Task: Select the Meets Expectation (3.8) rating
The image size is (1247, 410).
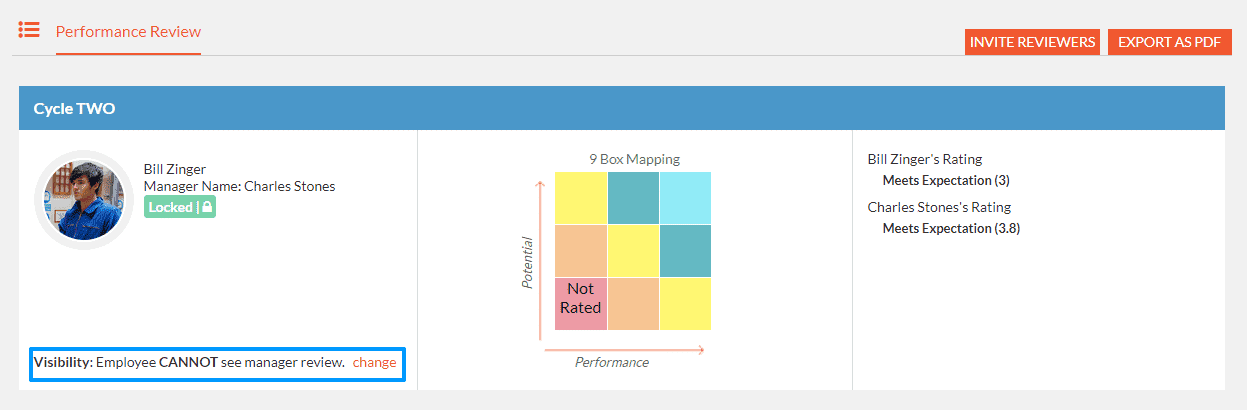Action: pyautogui.click(x=951, y=228)
